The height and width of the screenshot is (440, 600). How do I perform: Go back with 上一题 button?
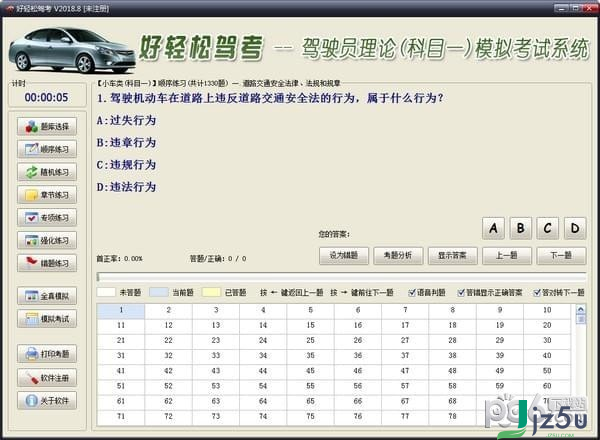[507, 256]
